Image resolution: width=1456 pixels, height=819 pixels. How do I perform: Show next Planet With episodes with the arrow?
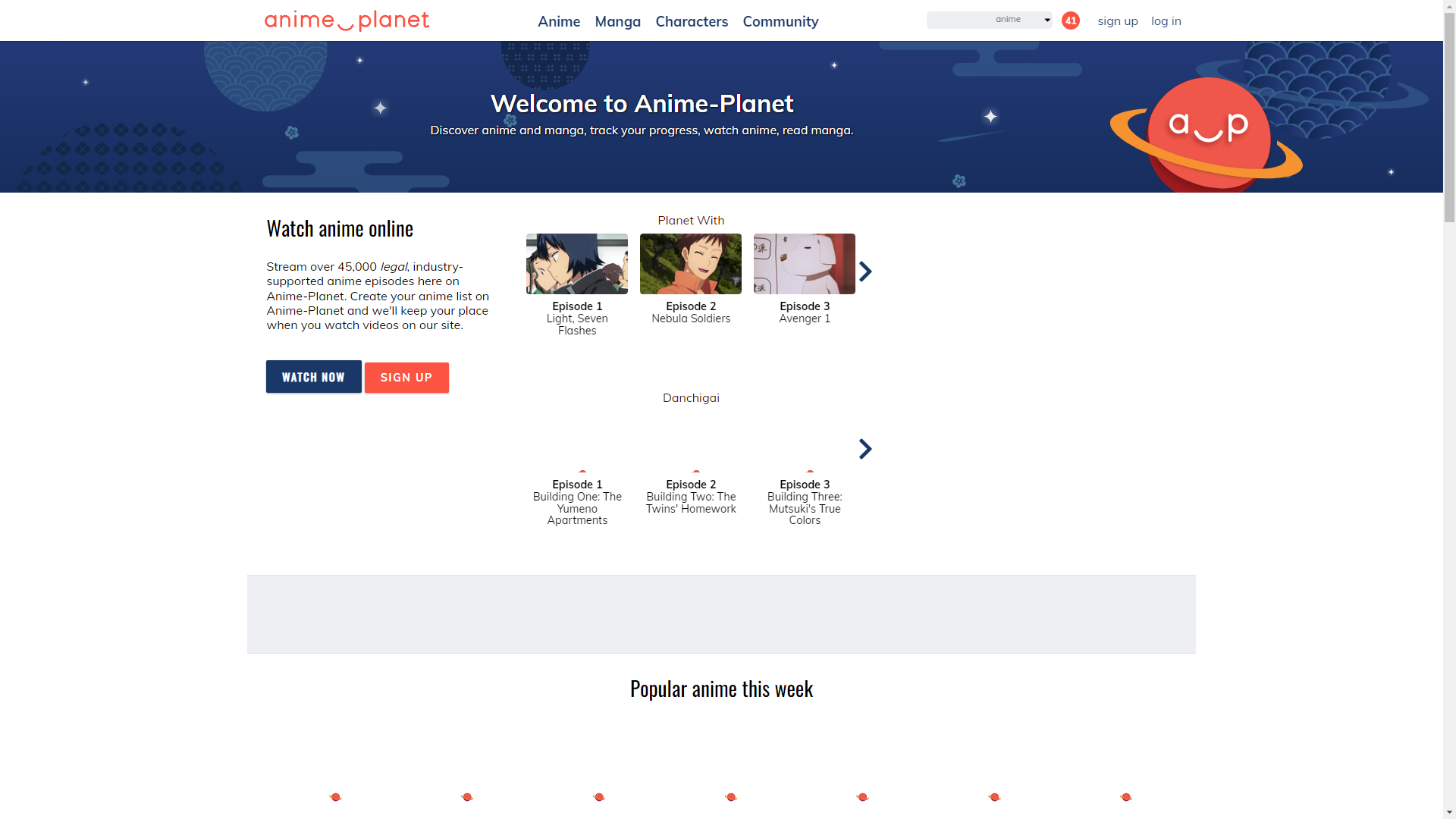pos(865,271)
